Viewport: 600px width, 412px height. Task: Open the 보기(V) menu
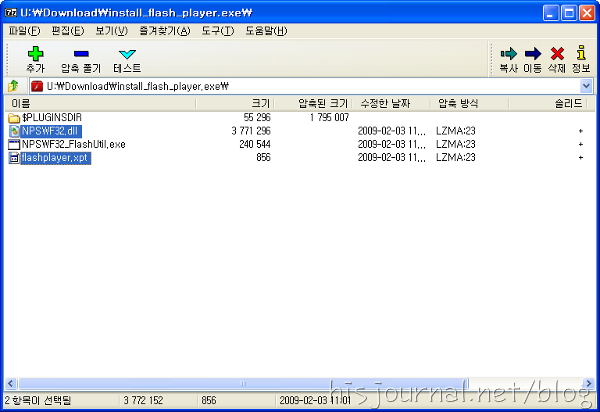pyautogui.click(x=111, y=31)
